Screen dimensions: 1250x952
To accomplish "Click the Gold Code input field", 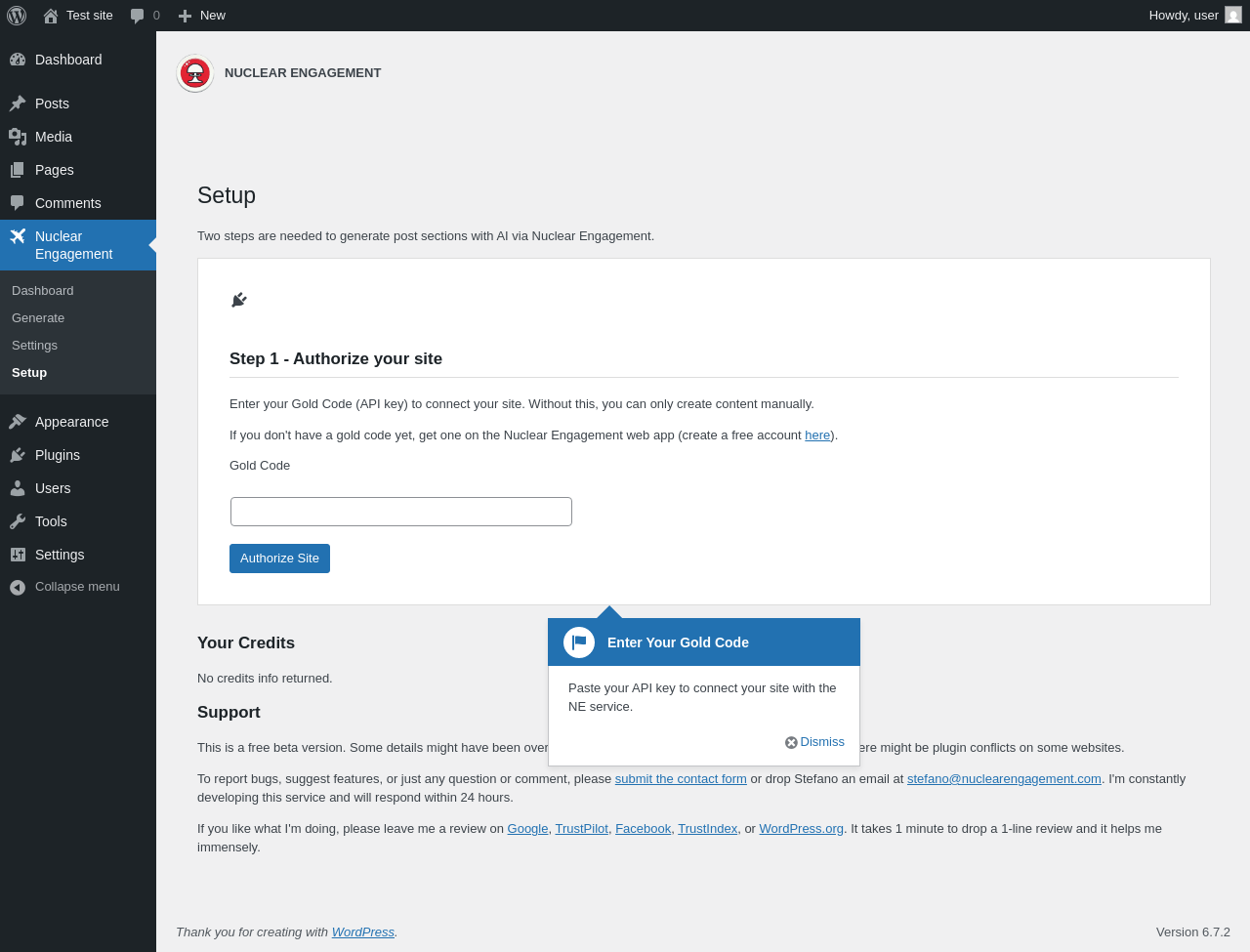I will 401,512.
